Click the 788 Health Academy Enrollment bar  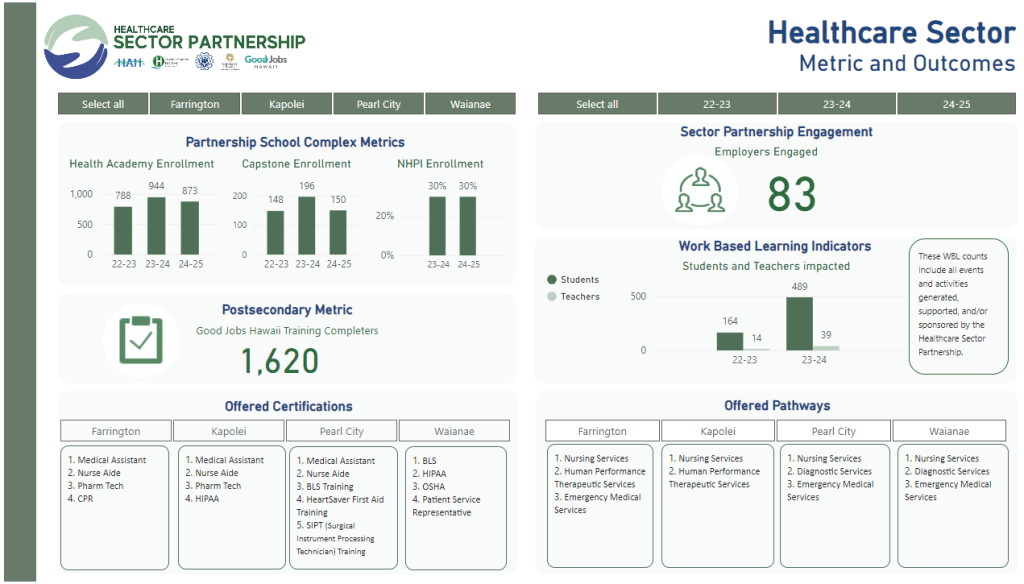[x=123, y=231]
